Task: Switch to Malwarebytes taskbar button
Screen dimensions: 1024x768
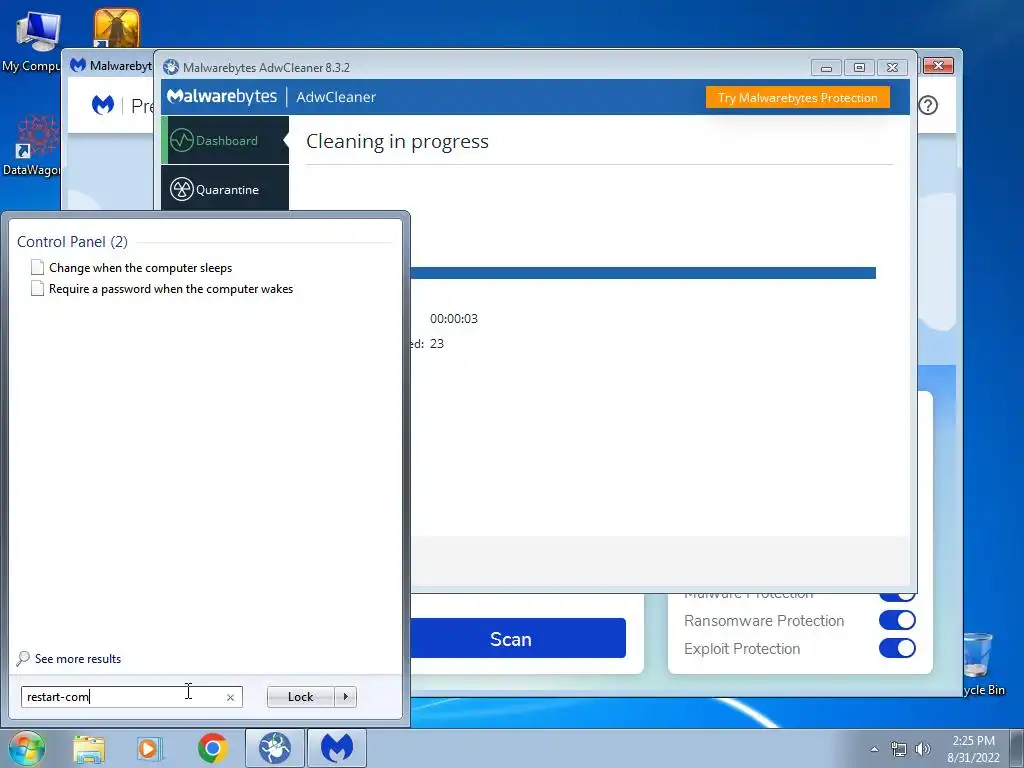Action: (337, 748)
